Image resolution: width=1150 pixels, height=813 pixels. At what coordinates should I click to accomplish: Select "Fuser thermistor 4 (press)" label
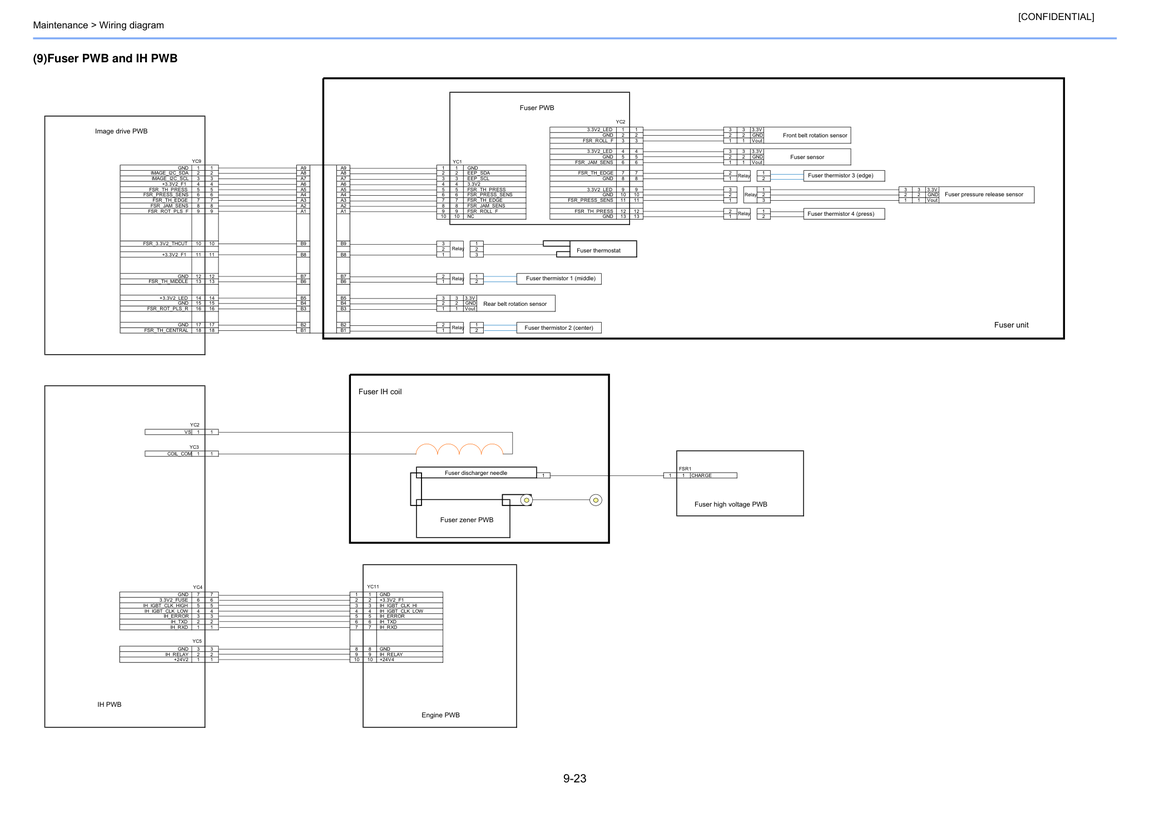pos(841,214)
